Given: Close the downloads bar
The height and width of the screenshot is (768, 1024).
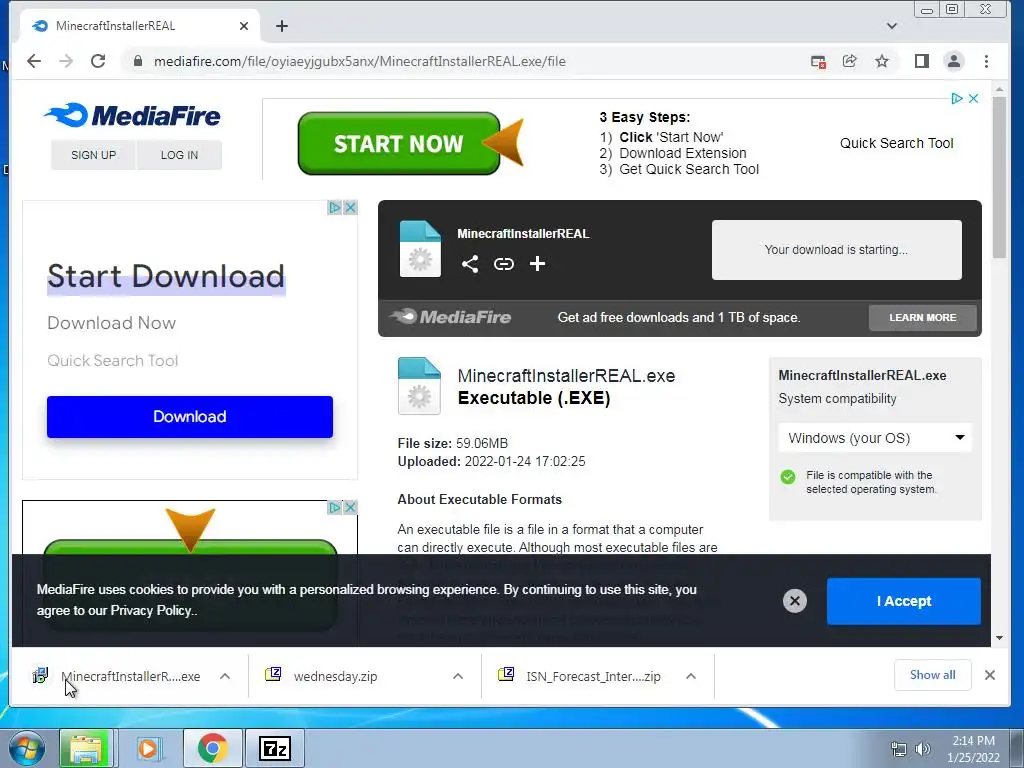Looking at the screenshot, I should [990, 675].
